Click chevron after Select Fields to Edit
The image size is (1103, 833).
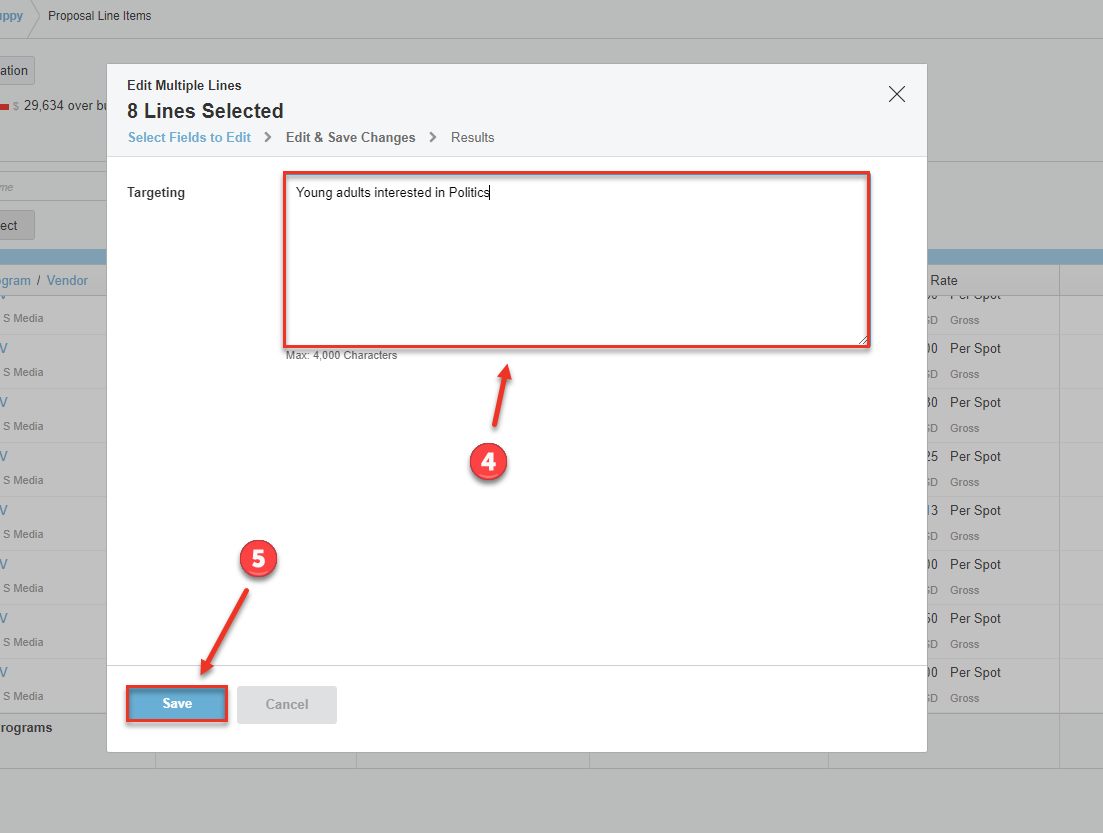pyautogui.click(x=268, y=137)
